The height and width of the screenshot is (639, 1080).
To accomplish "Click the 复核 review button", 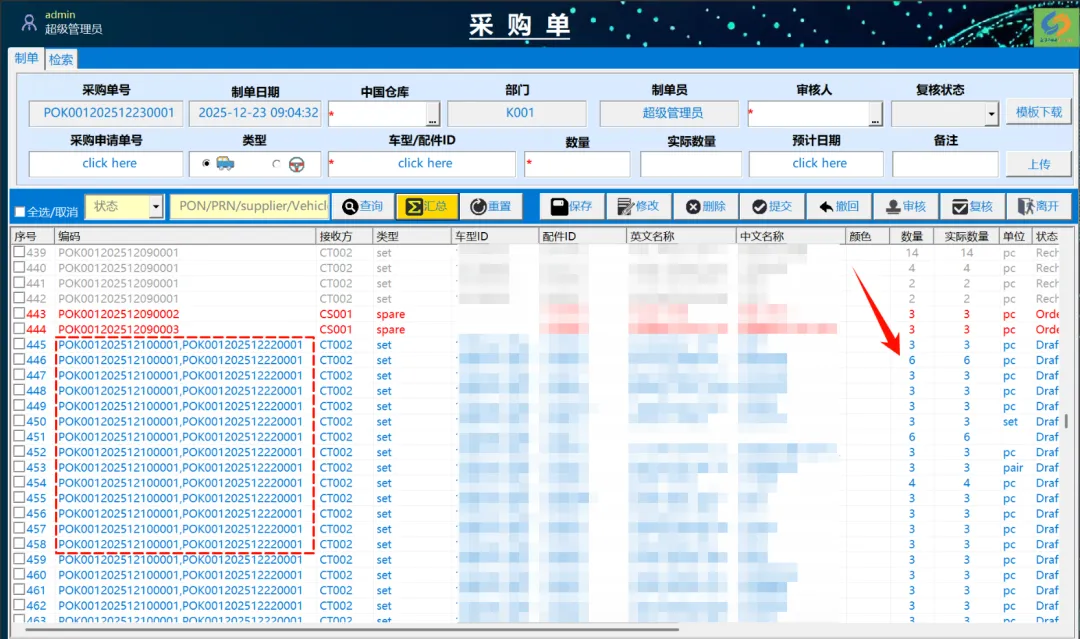I will pos(973,206).
